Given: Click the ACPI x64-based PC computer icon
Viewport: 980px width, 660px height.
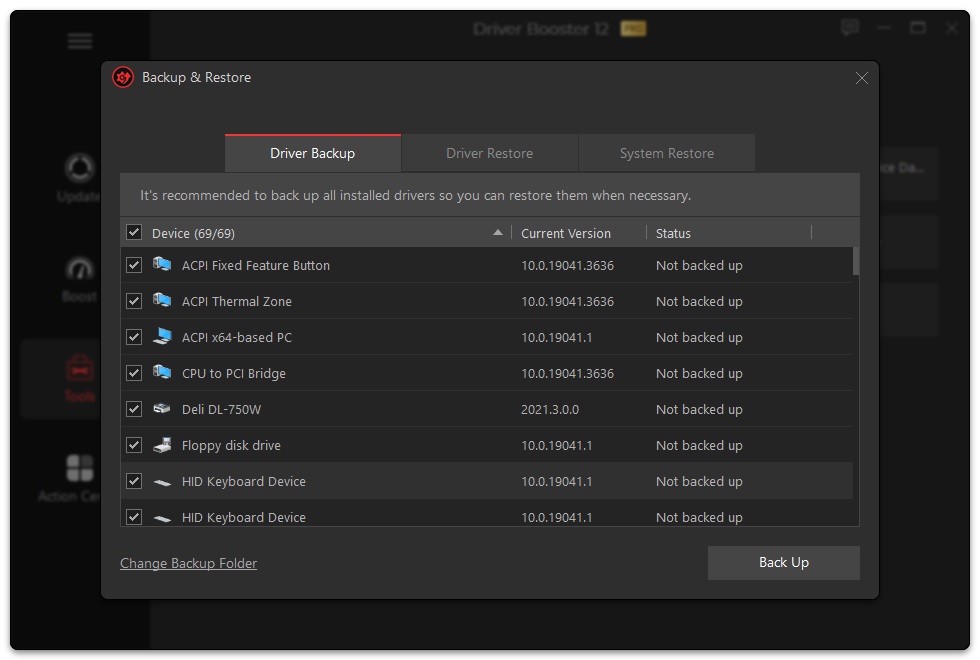Looking at the screenshot, I should pos(162,336).
